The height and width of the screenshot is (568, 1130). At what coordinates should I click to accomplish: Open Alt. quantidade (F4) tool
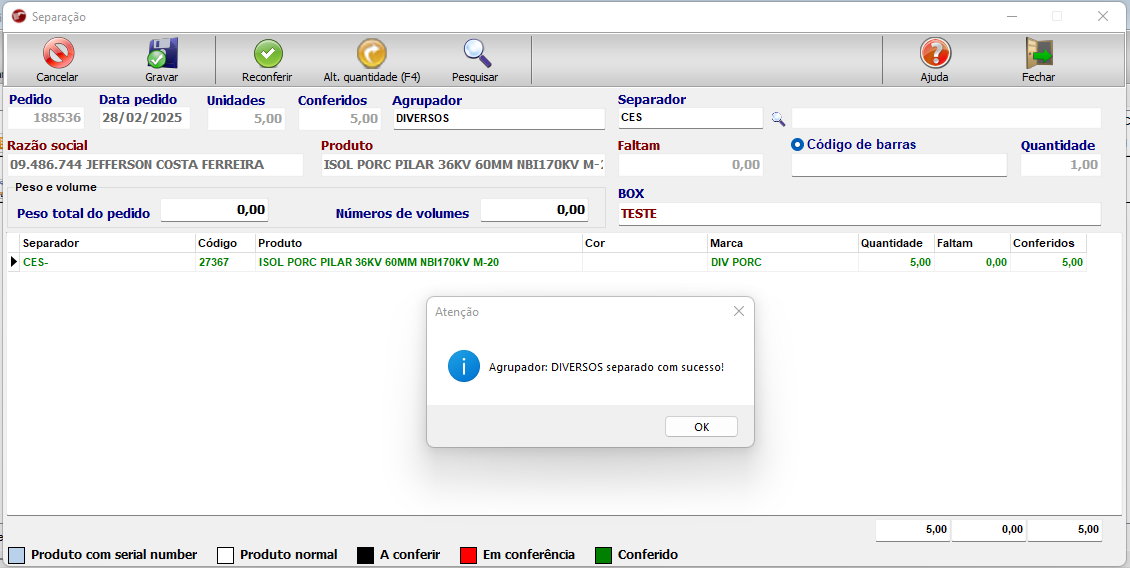pyautogui.click(x=371, y=54)
